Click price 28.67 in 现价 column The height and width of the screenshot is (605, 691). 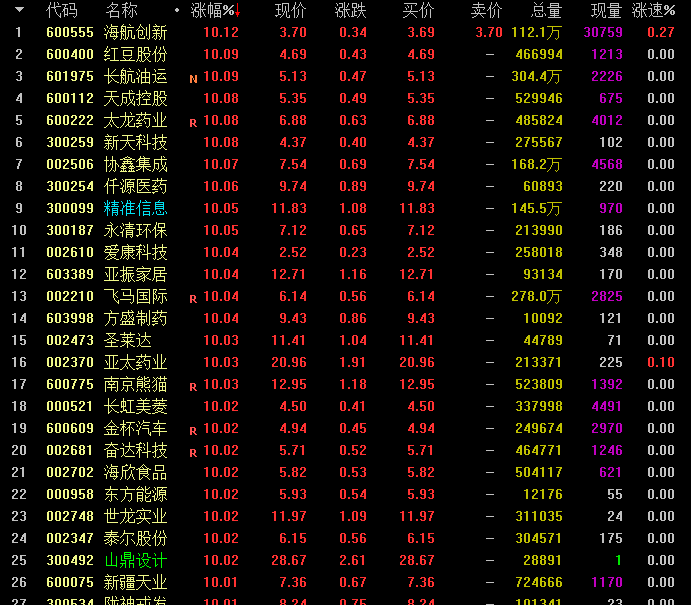(x=289, y=560)
